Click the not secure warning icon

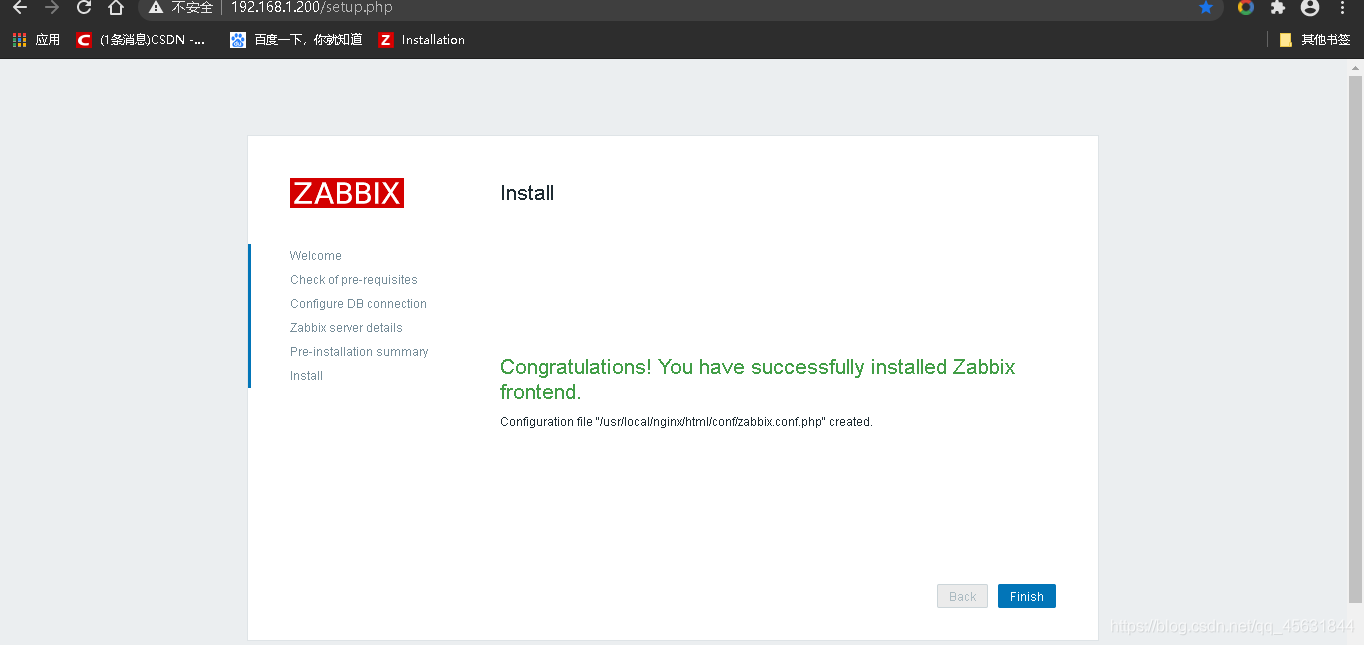(155, 8)
